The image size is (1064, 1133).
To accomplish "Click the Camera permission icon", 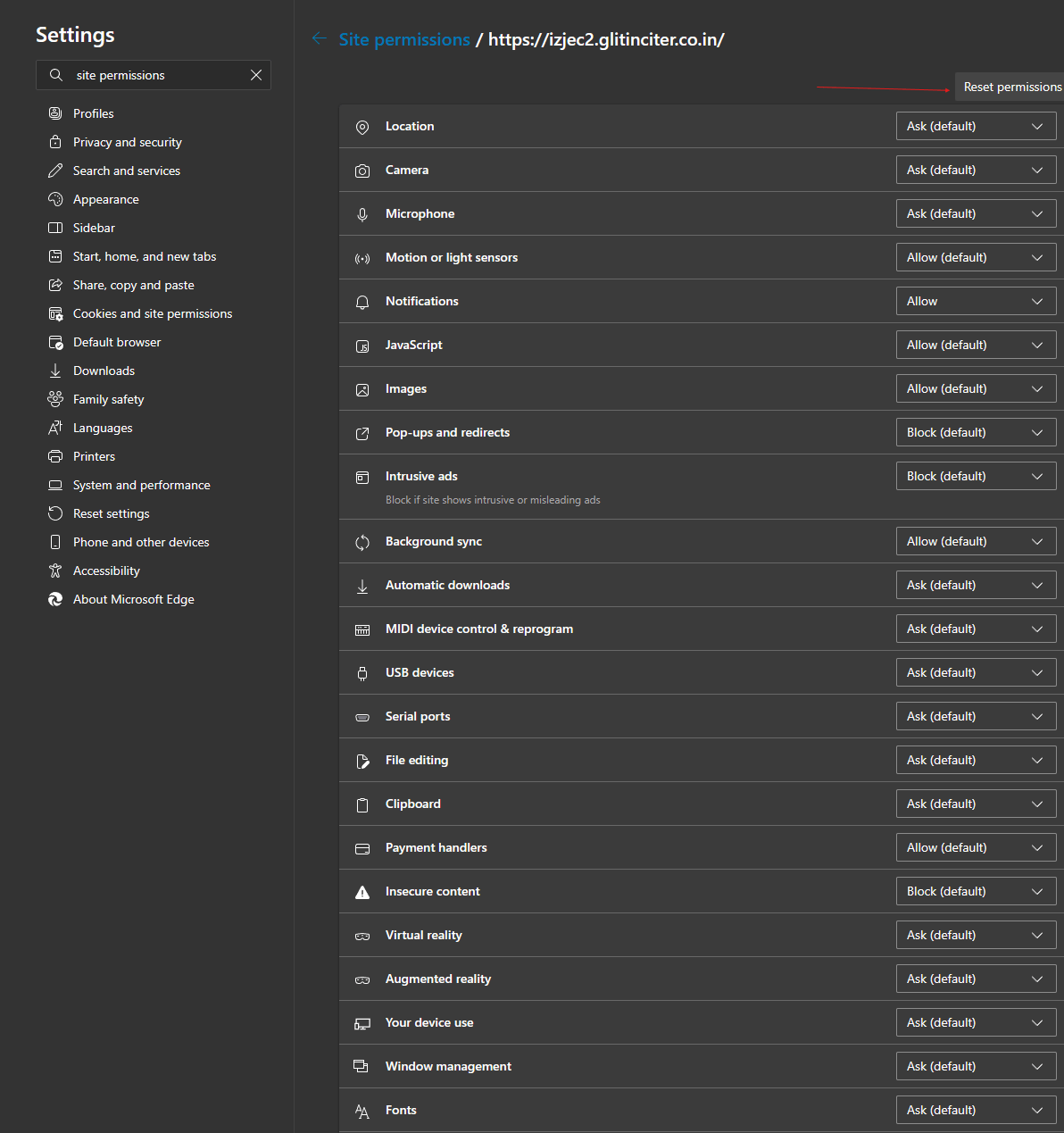I will [x=362, y=171].
